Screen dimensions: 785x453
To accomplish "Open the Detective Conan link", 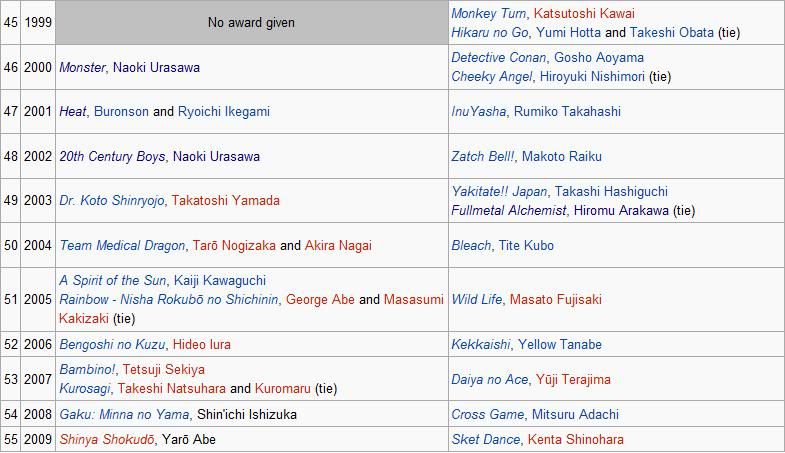I will [498, 58].
